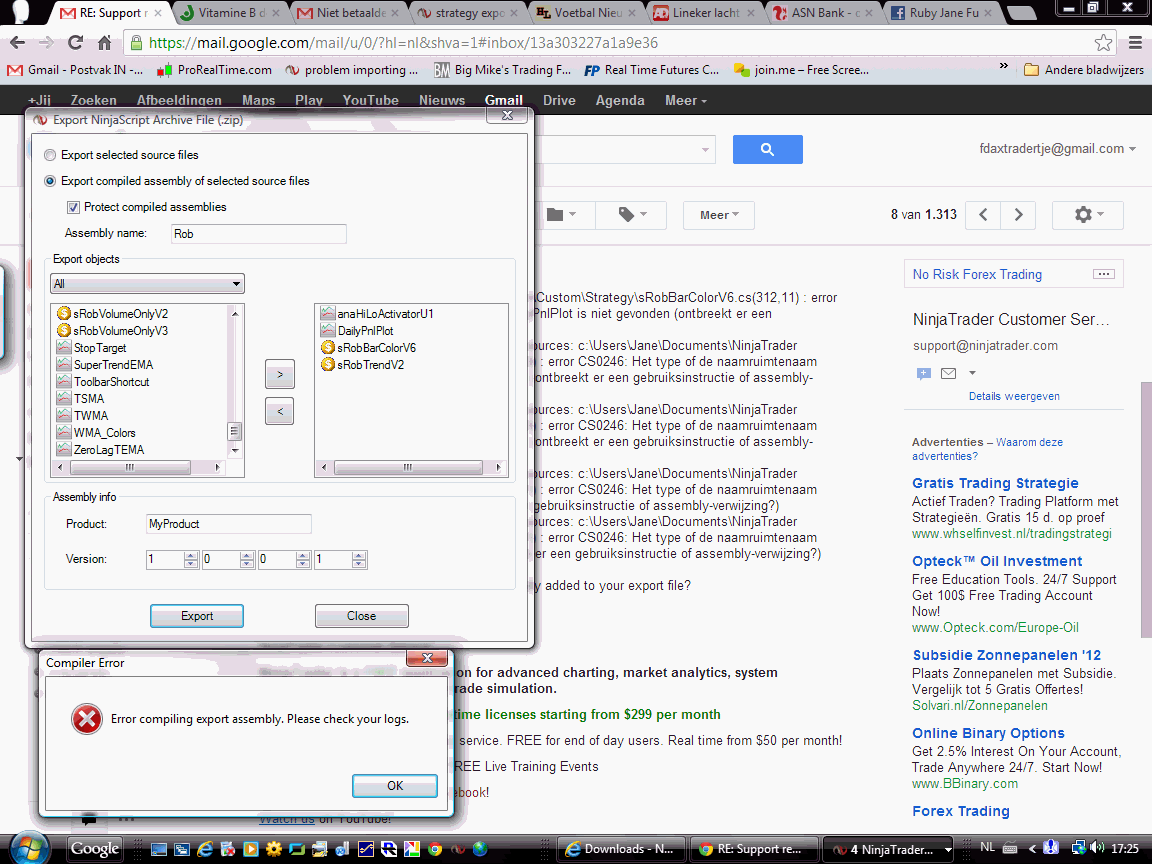Image resolution: width=1152 pixels, height=864 pixels.
Task: Click the 'Details weergeven' link
Action: coord(1014,396)
